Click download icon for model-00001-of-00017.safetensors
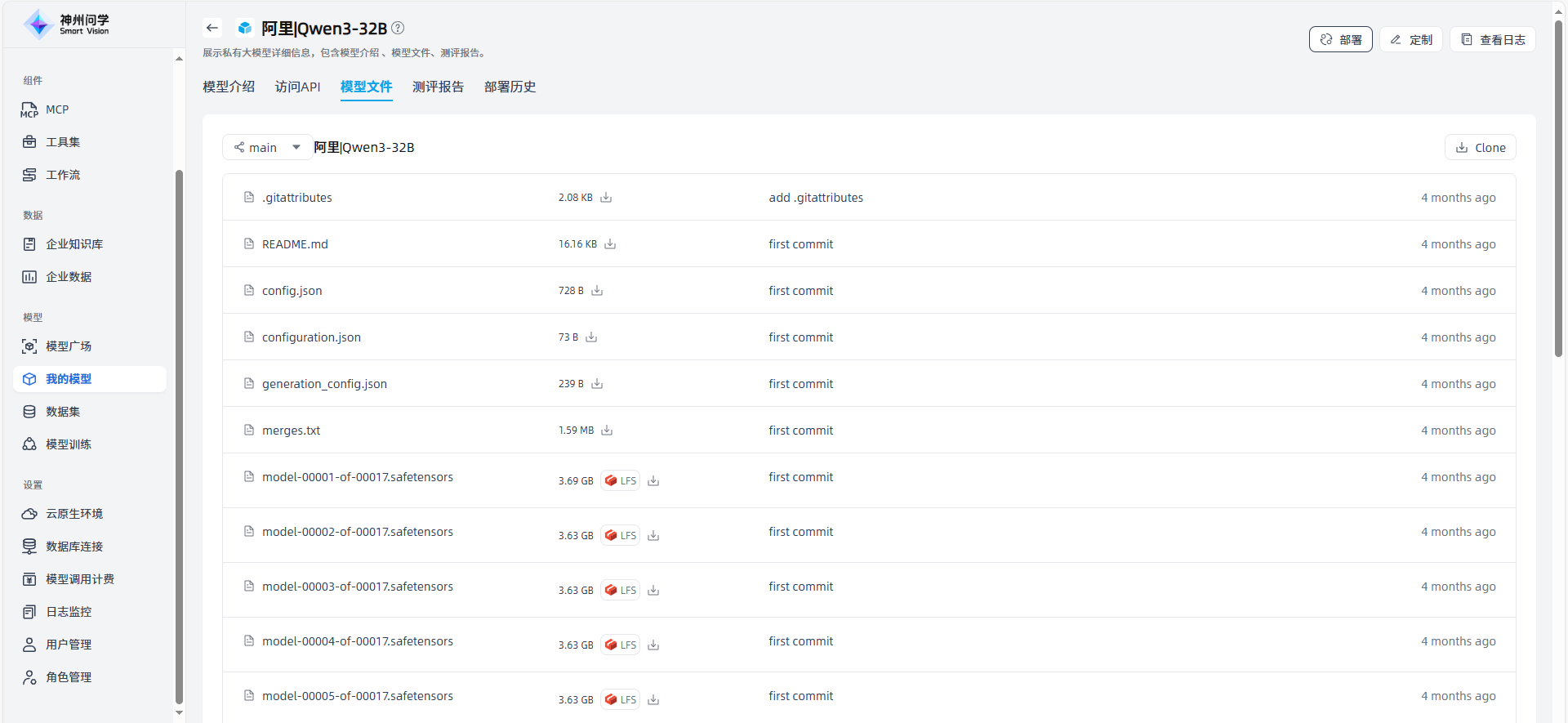Screen dimensions: 1568x723 coord(653,481)
